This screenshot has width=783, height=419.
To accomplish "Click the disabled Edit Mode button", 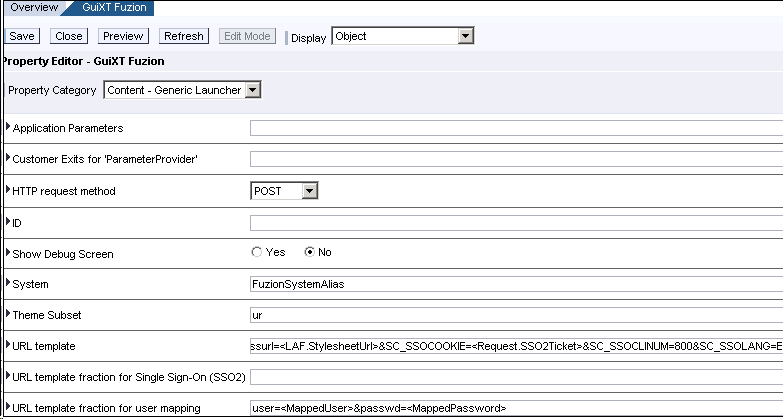I will click(247, 36).
